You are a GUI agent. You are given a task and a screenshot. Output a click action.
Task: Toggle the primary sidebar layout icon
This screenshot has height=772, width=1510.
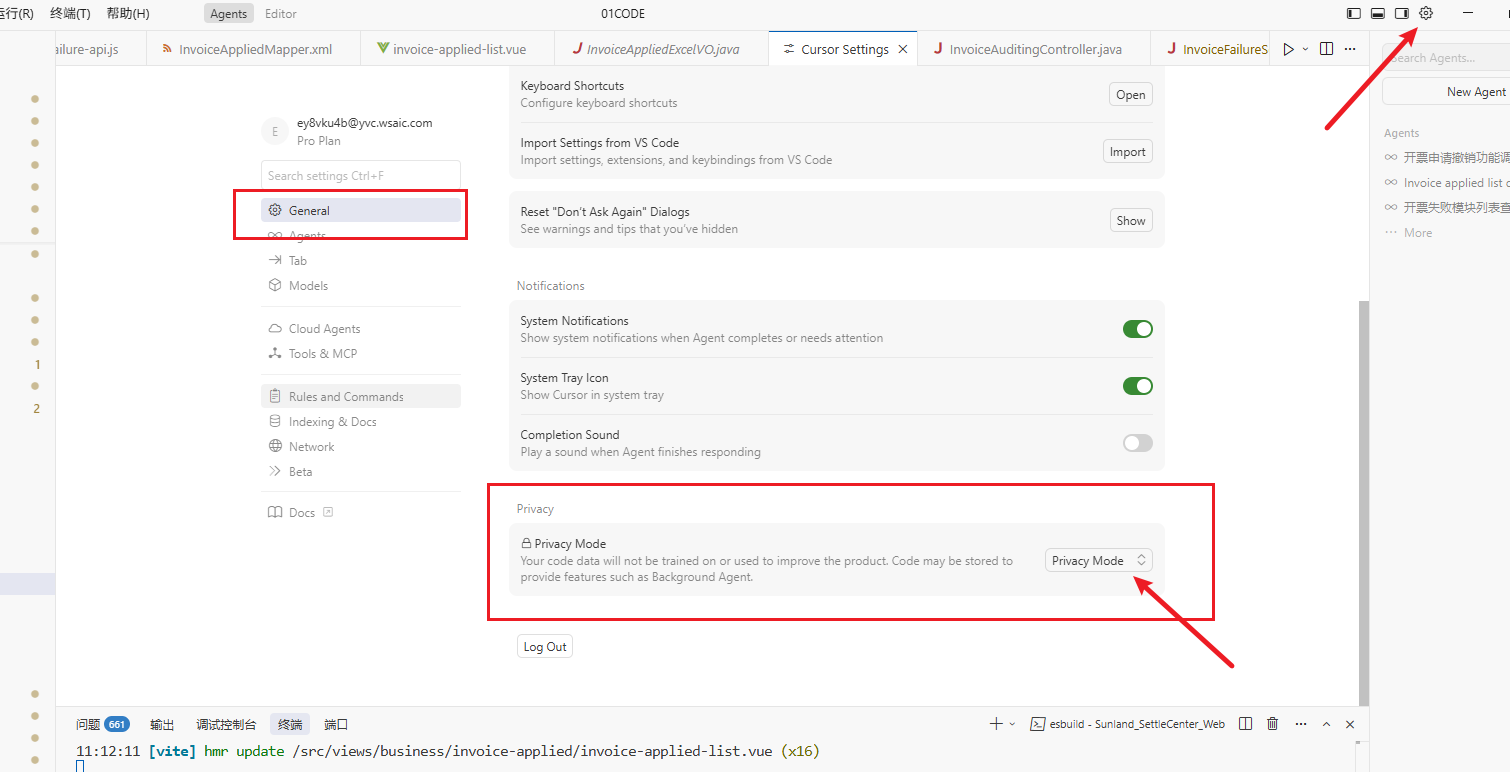click(x=1354, y=13)
